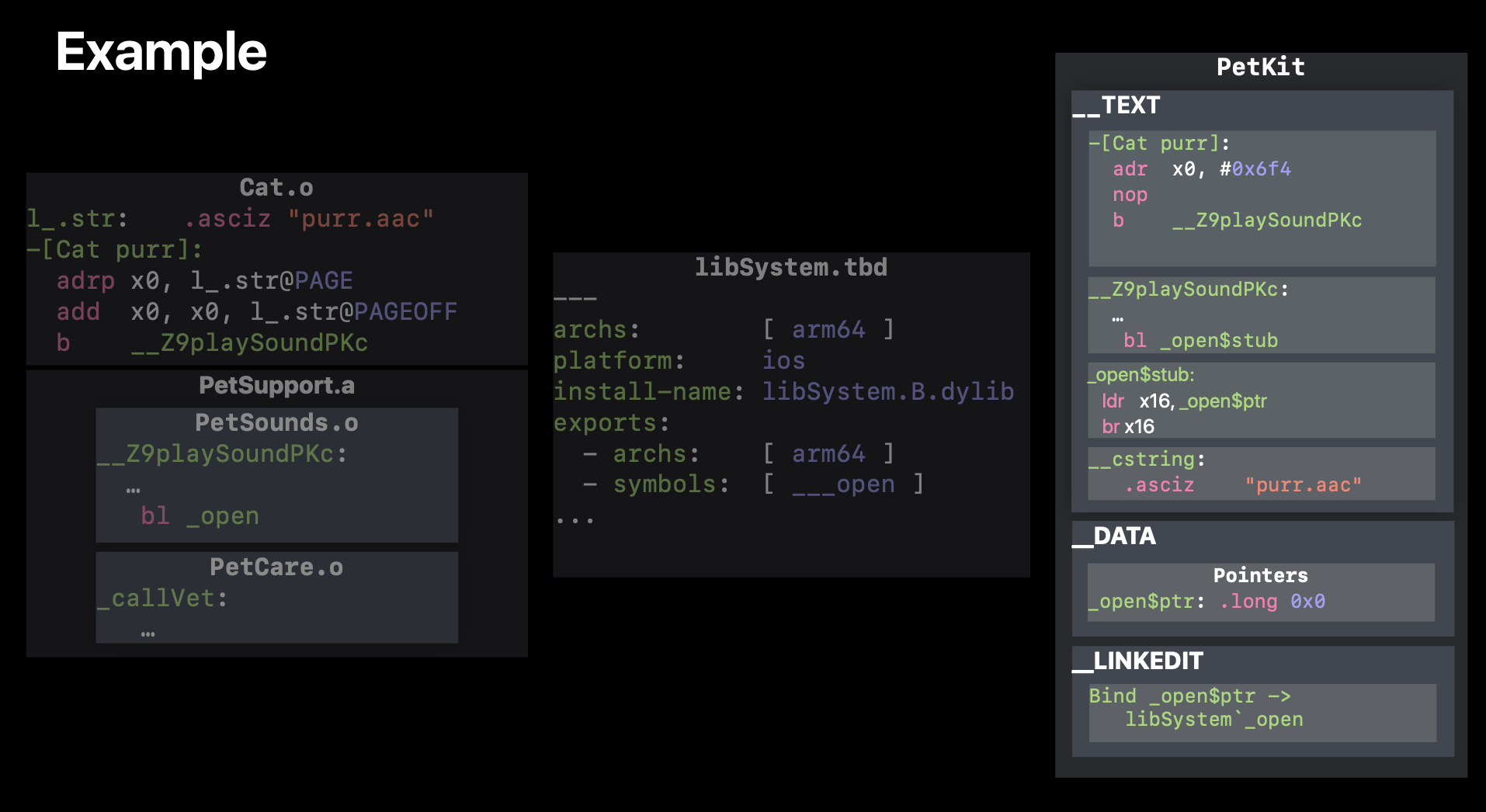Click the 'b __Z9playSoundPKc' line in Cat.o
Viewport: 1486px width, 812px height.
pyautogui.click(x=212, y=342)
